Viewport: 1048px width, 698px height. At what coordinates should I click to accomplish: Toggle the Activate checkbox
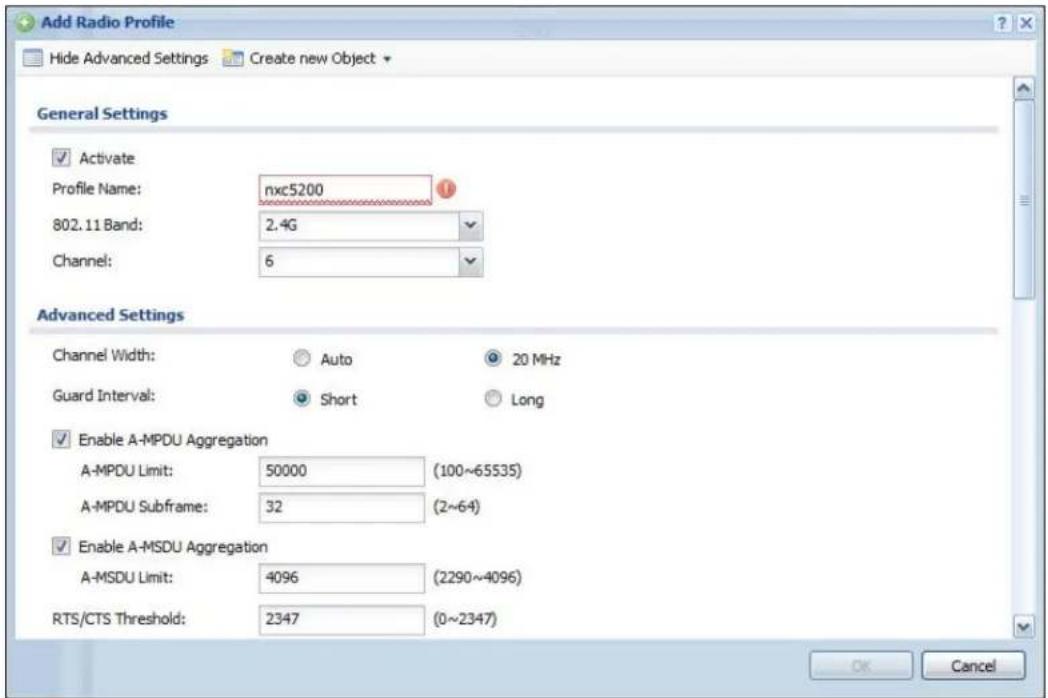61,158
